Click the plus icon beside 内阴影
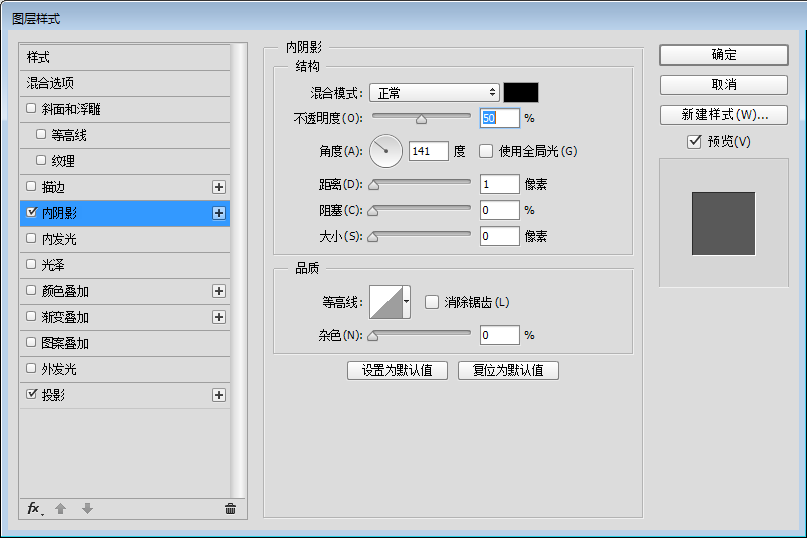Screen dimensions: 807x538 pyautogui.click(x=219, y=213)
